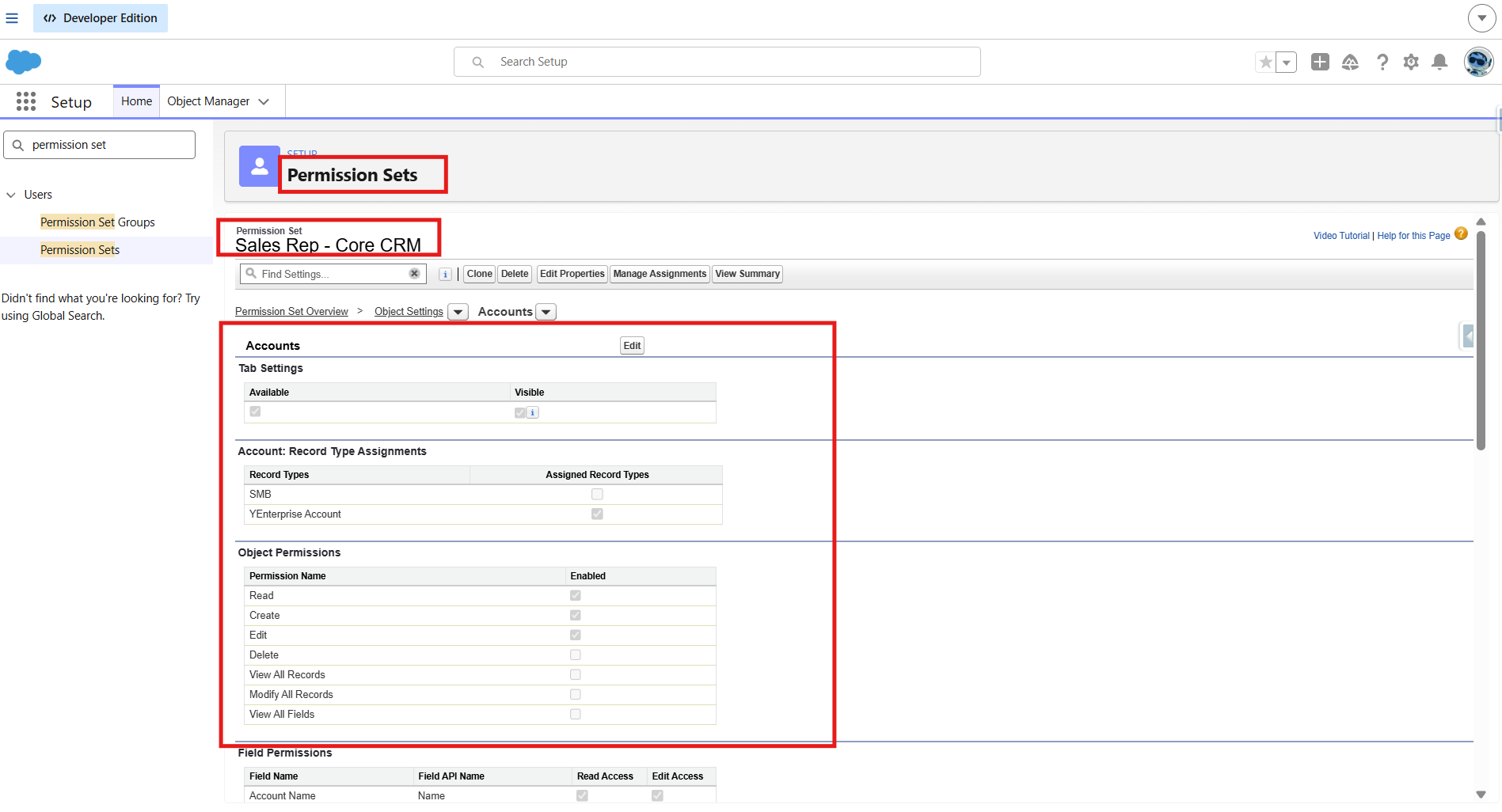Open Permission Set Overview link
The height and width of the screenshot is (812, 1502).
click(x=291, y=312)
